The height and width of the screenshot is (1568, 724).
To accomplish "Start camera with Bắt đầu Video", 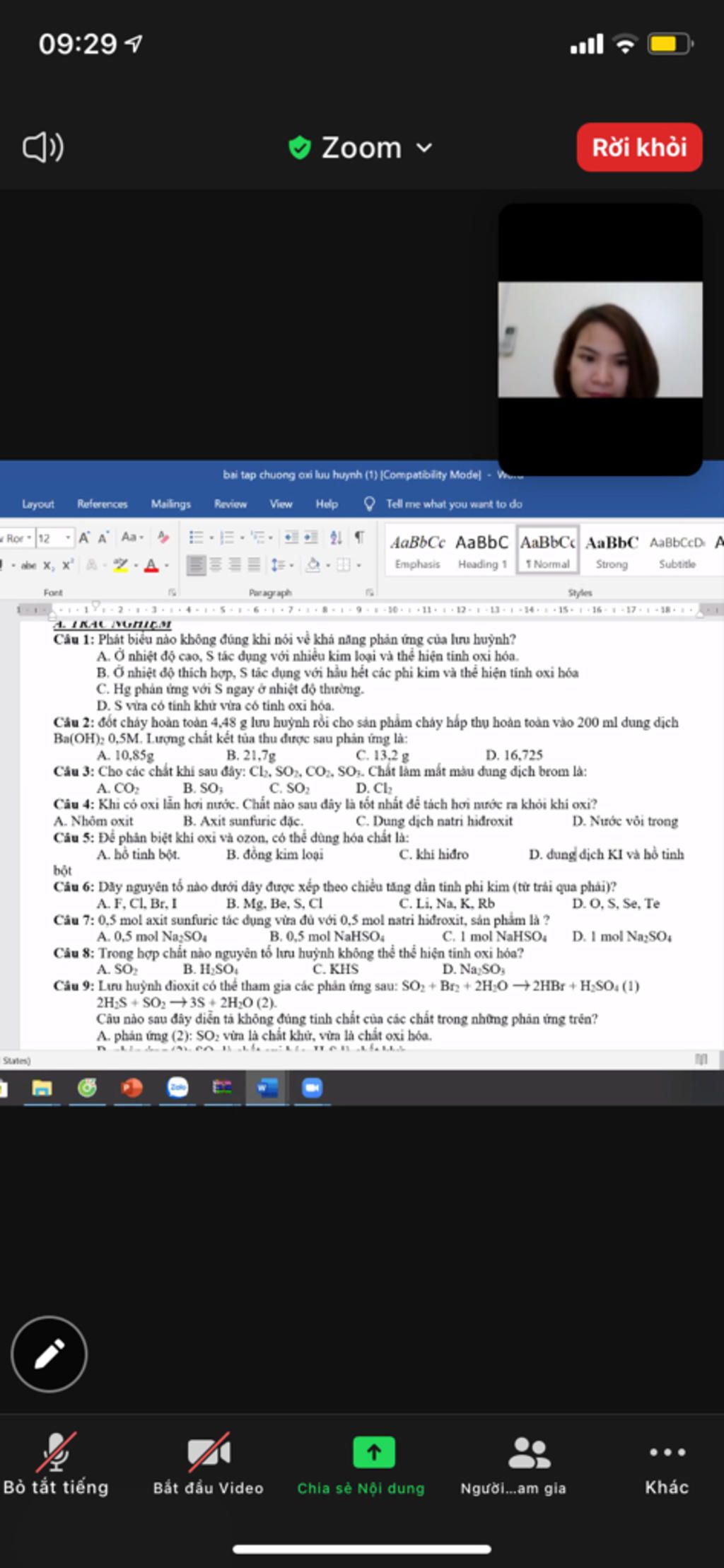I will [209, 1464].
